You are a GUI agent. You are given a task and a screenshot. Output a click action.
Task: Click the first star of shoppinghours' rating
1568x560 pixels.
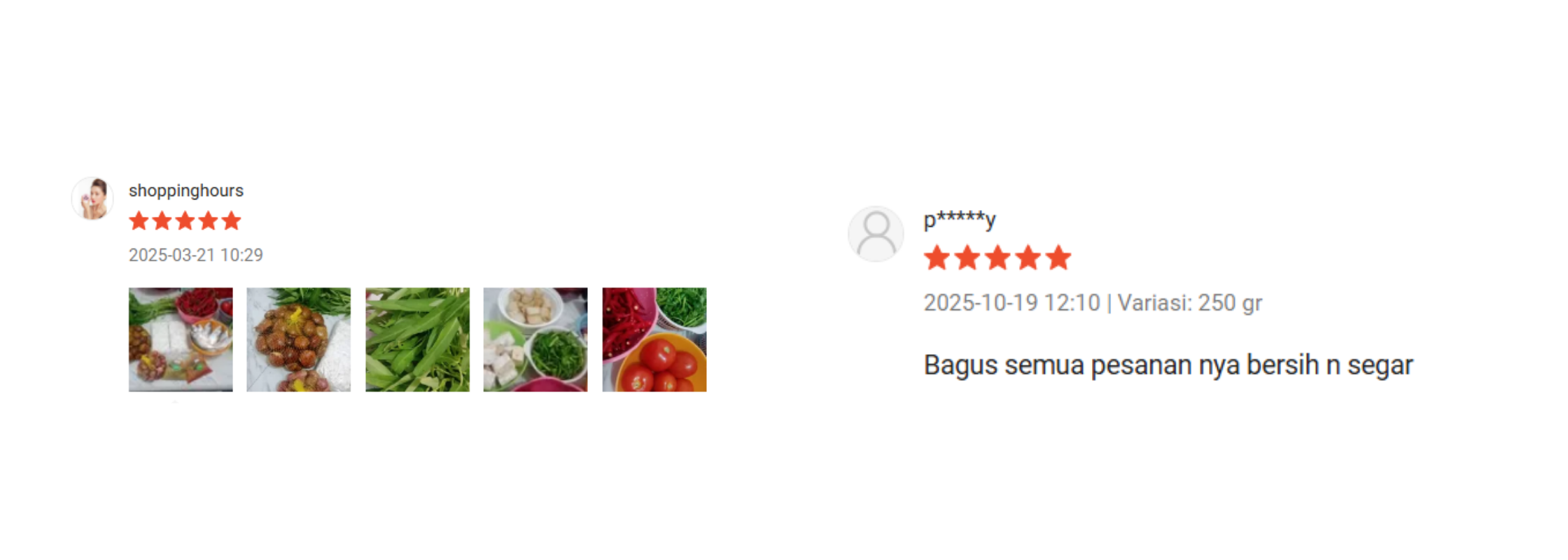click(x=139, y=221)
